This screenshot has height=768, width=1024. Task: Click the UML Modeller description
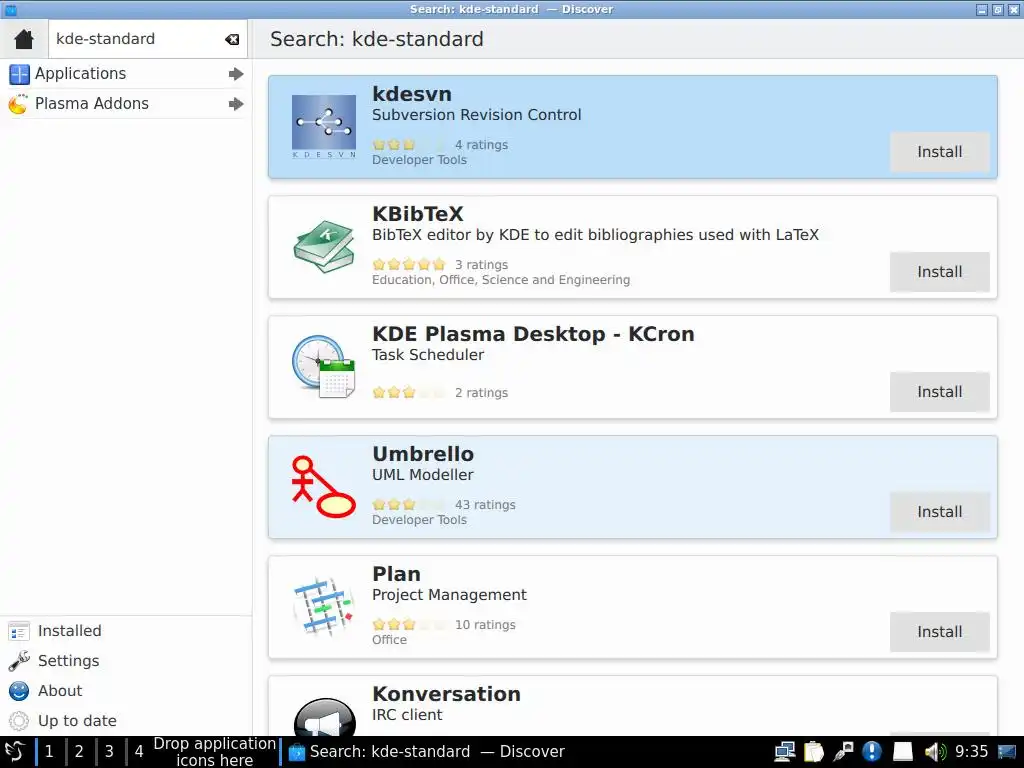point(423,475)
